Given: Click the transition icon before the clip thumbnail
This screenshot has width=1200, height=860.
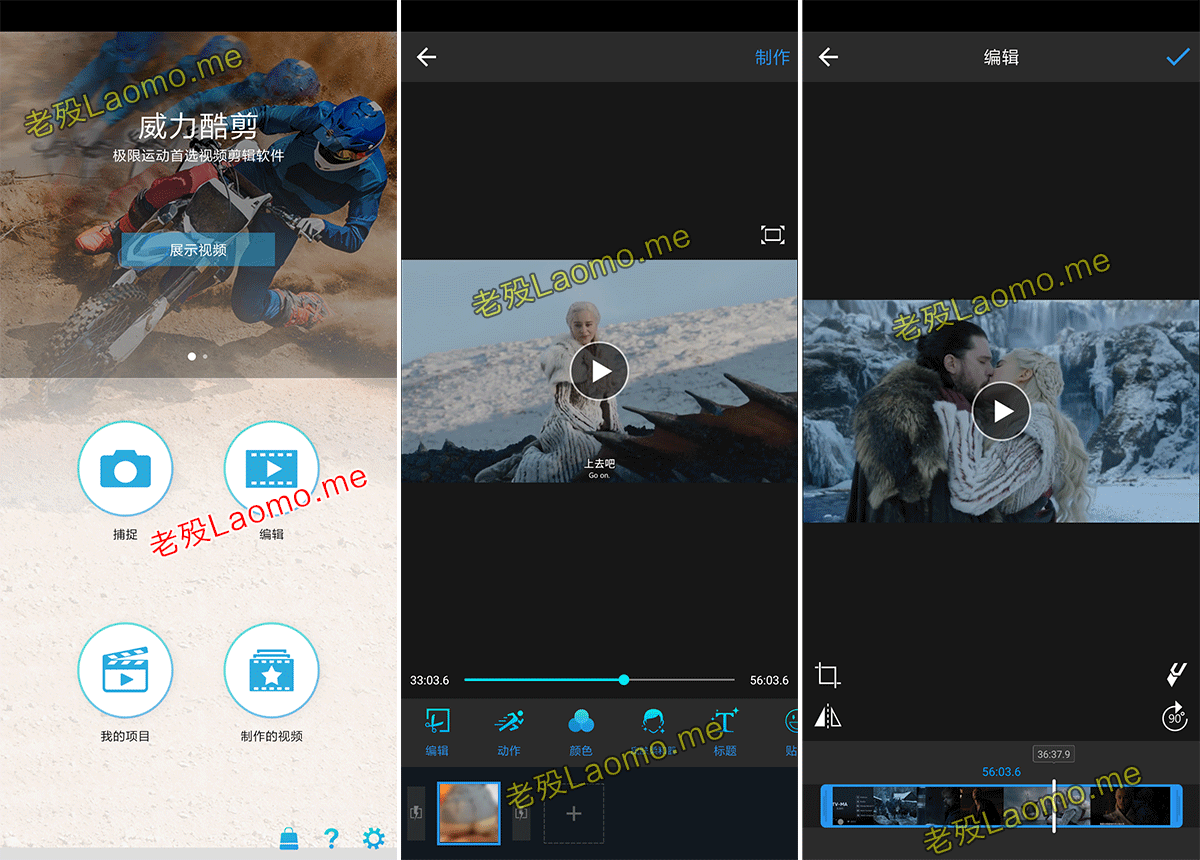Looking at the screenshot, I should pyautogui.click(x=417, y=813).
